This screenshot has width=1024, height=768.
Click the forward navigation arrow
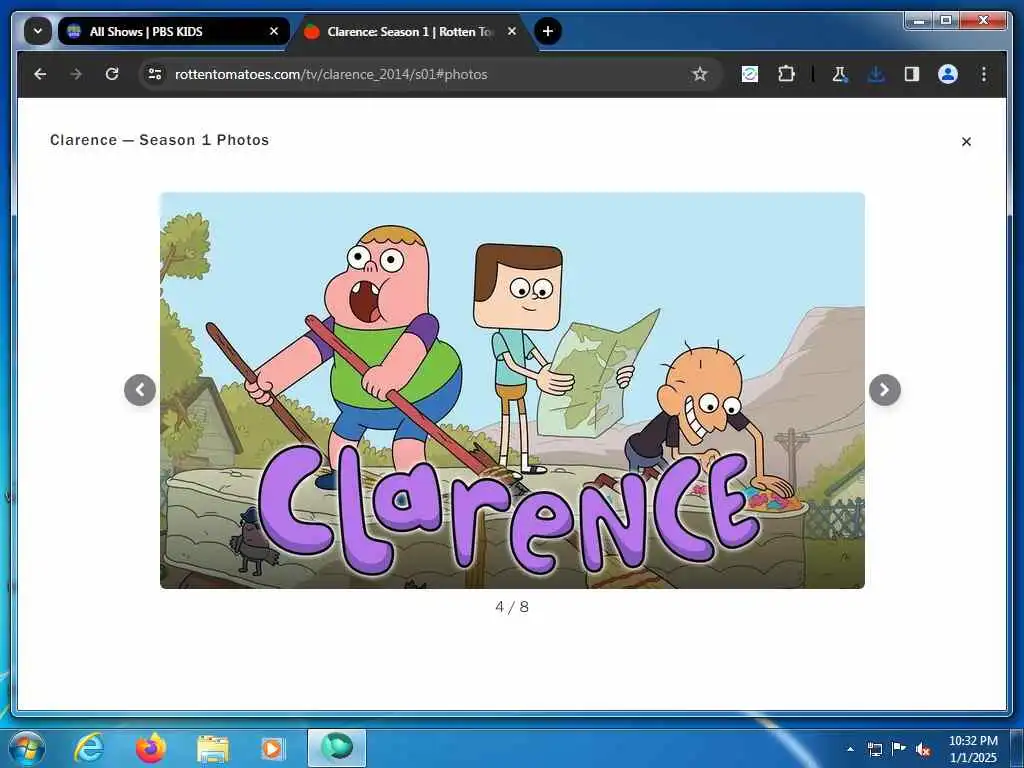(x=76, y=74)
